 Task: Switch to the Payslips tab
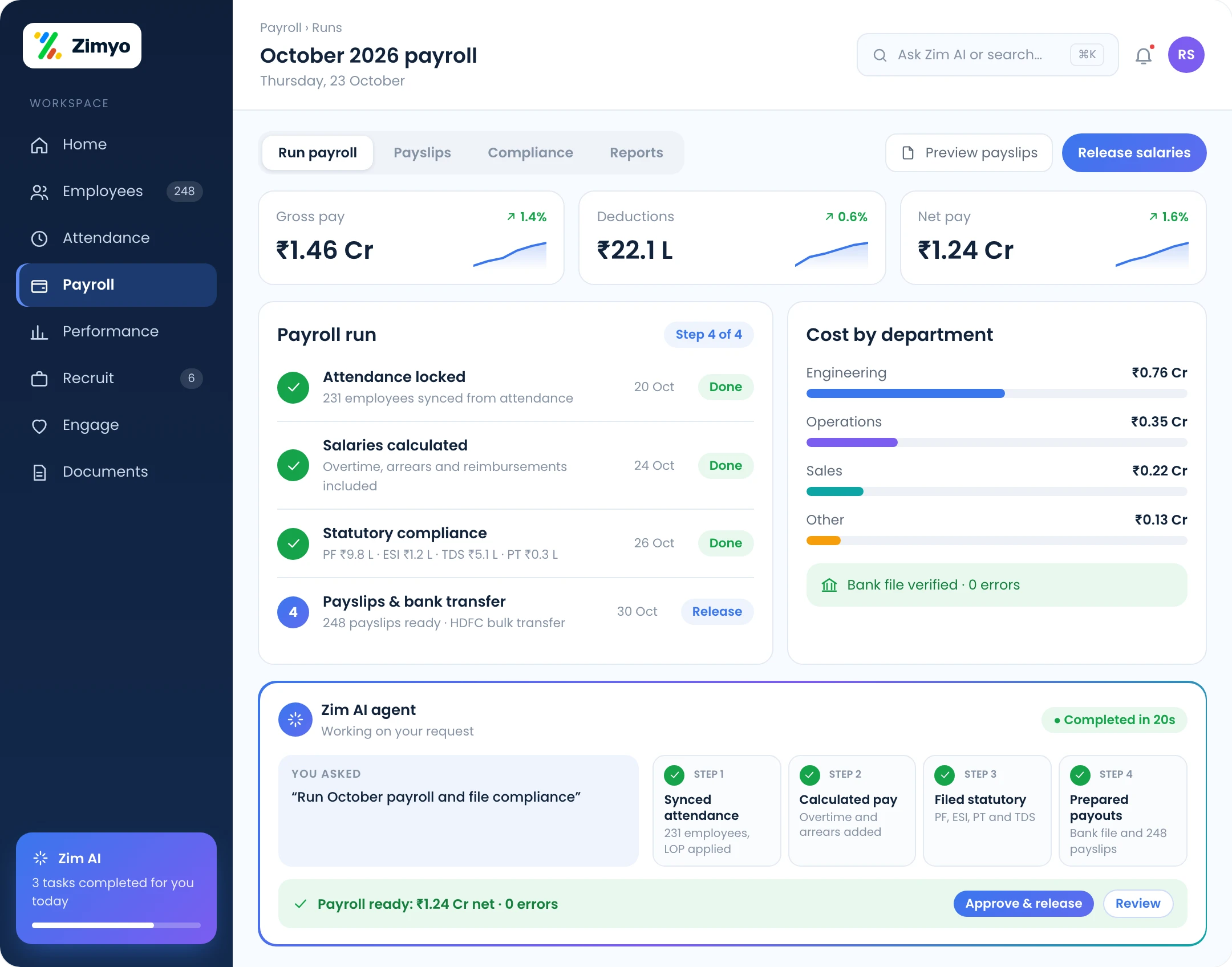pos(422,153)
